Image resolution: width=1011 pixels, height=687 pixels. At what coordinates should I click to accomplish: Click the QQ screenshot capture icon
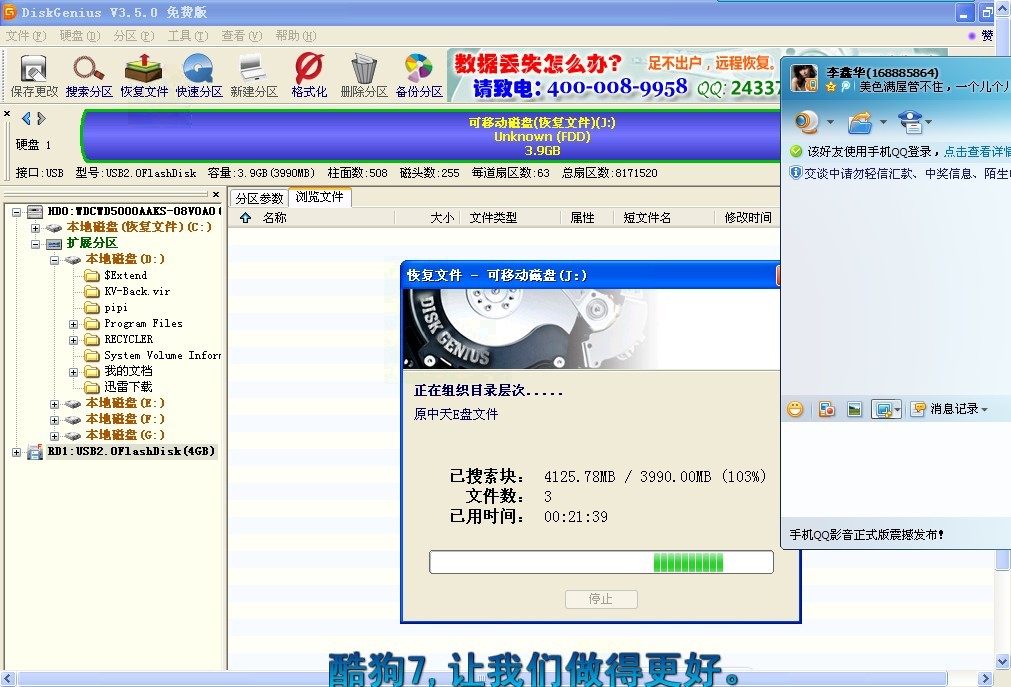(x=883, y=409)
